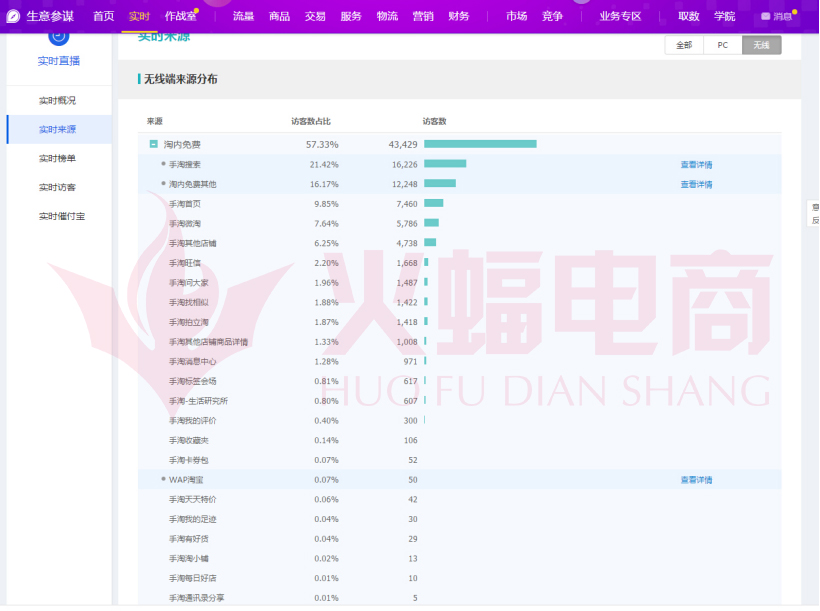Select 实时来源 sidebar item
The image size is (820, 611).
59,129
